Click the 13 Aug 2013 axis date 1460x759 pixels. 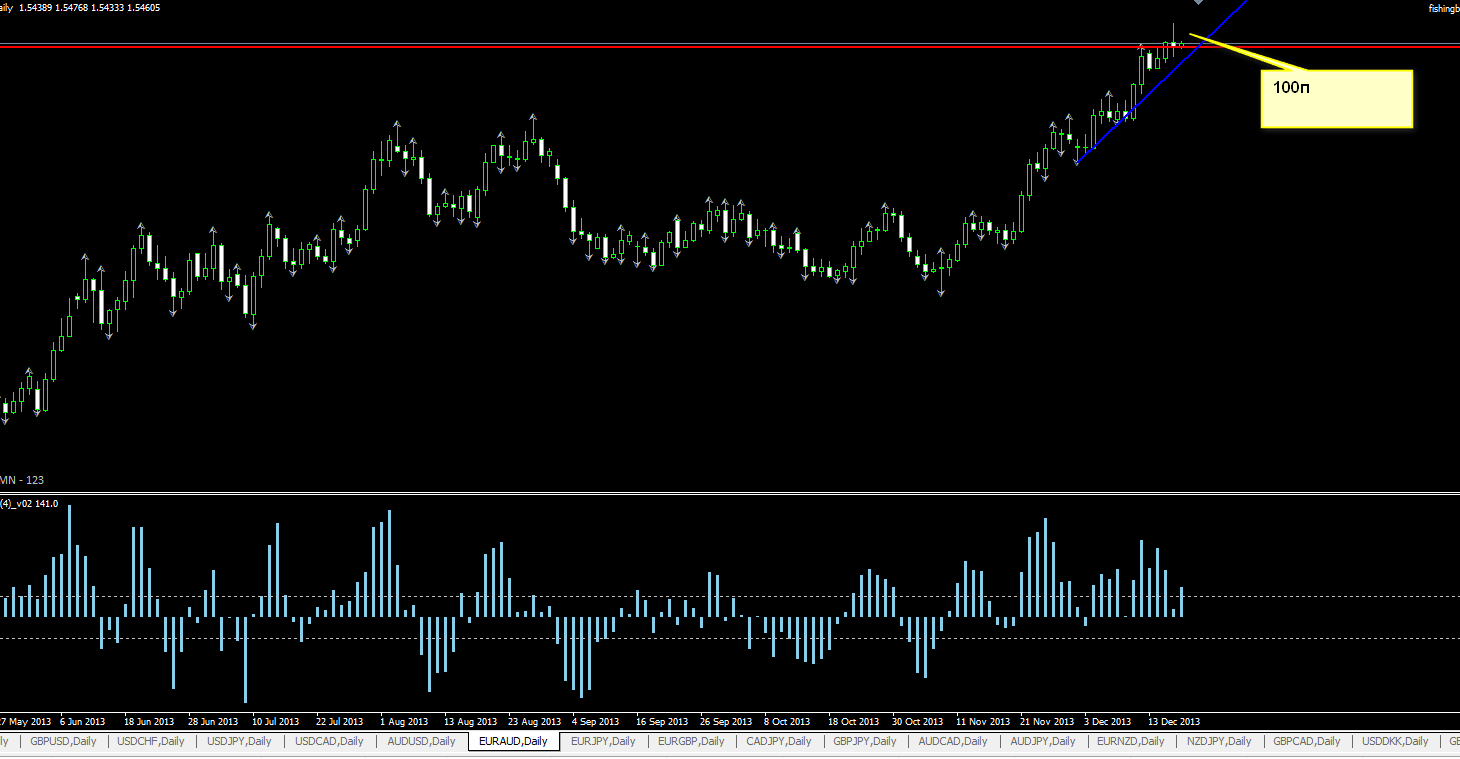(470, 721)
